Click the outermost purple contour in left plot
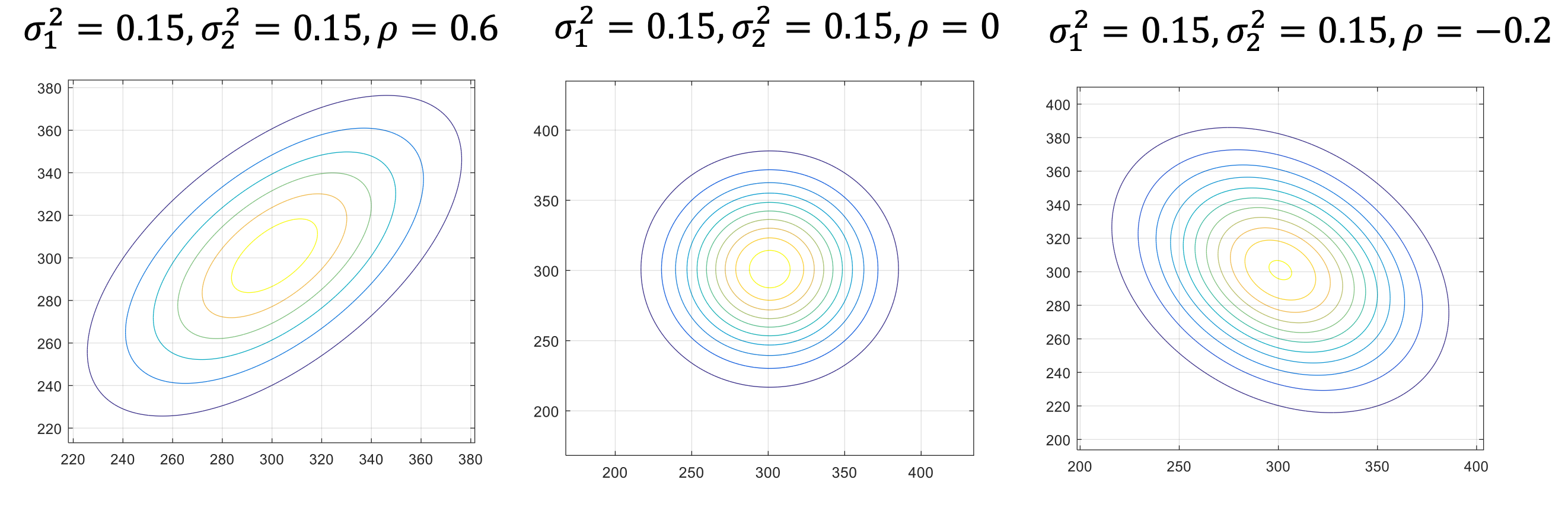The height and width of the screenshot is (508, 1568). pyautogui.click(x=461, y=159)
